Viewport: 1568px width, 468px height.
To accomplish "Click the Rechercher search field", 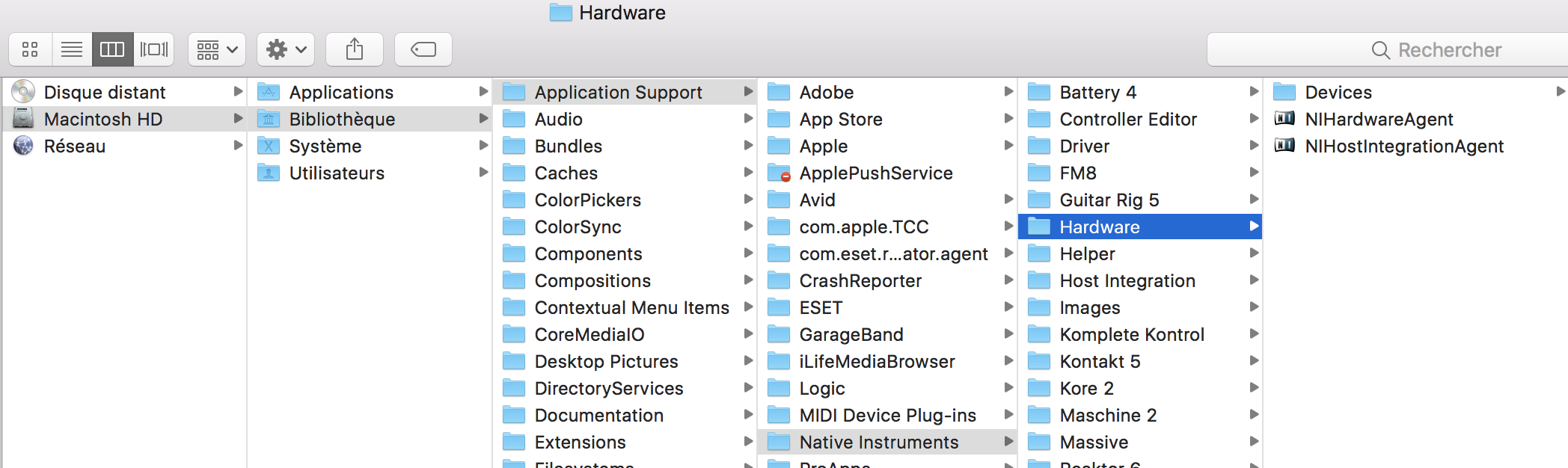I will pos(1388,49).
